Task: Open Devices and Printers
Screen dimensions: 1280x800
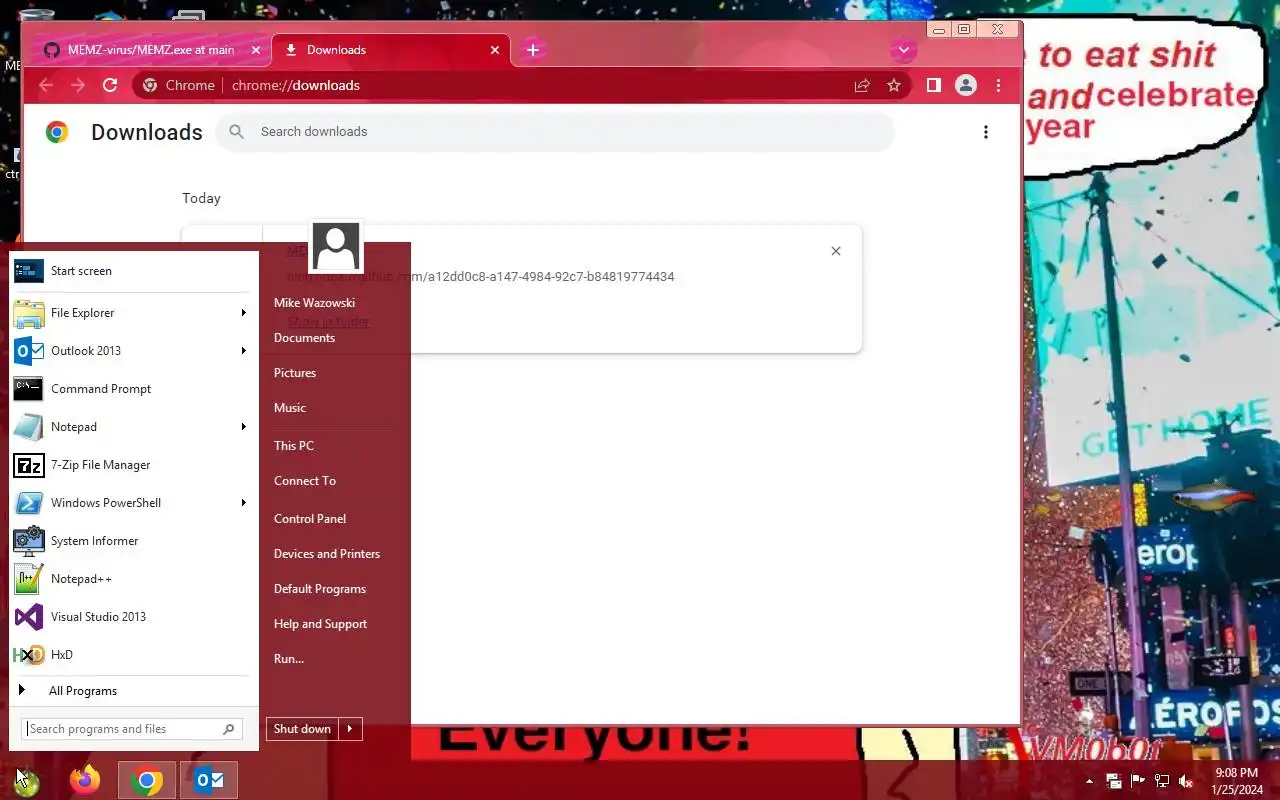Action: click(x=327, y=554)
